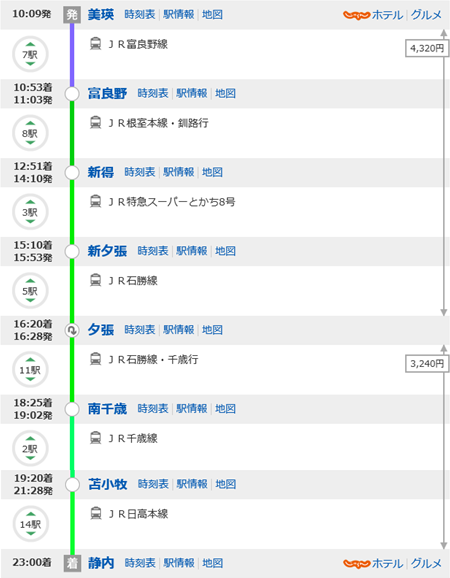
Task: Click the 南千歳 station name
Action: tap(107, 409)
